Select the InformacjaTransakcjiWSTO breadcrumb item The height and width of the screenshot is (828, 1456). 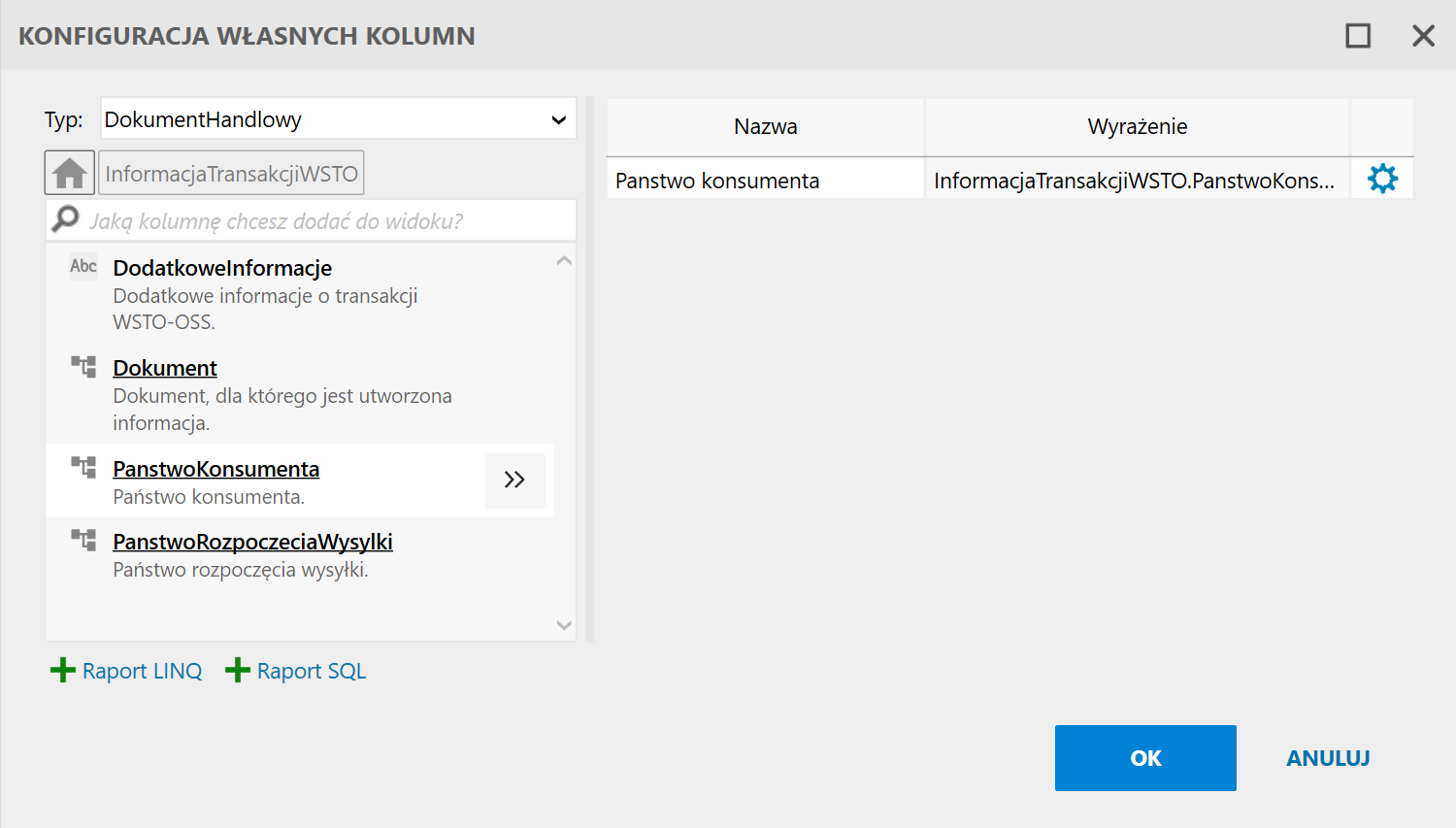[231, 172]
